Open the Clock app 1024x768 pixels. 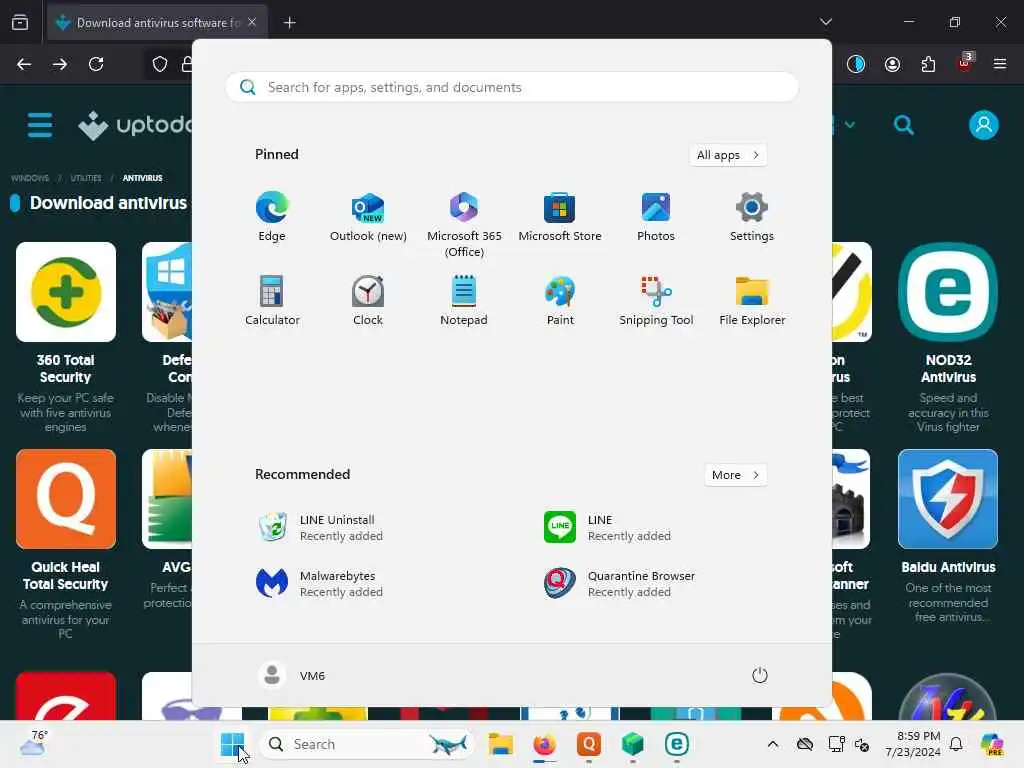point(368,300)
